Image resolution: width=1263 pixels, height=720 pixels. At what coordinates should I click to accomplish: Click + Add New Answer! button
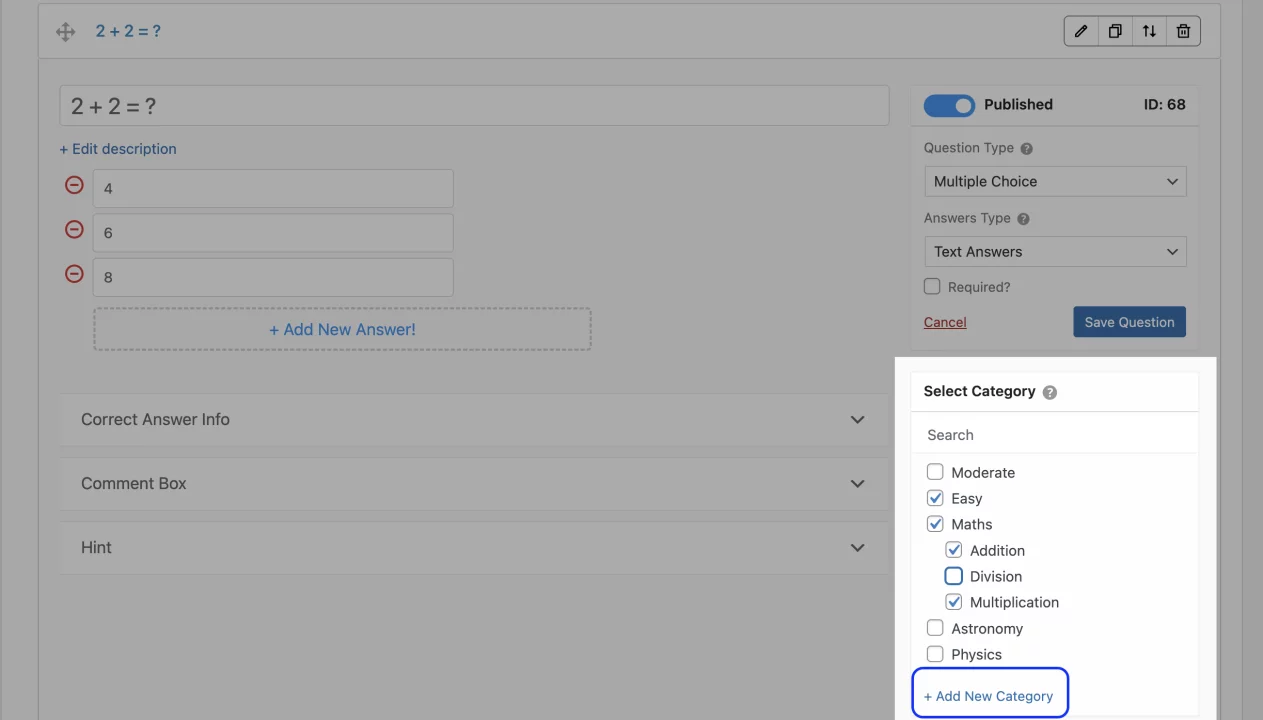point(342,329)
